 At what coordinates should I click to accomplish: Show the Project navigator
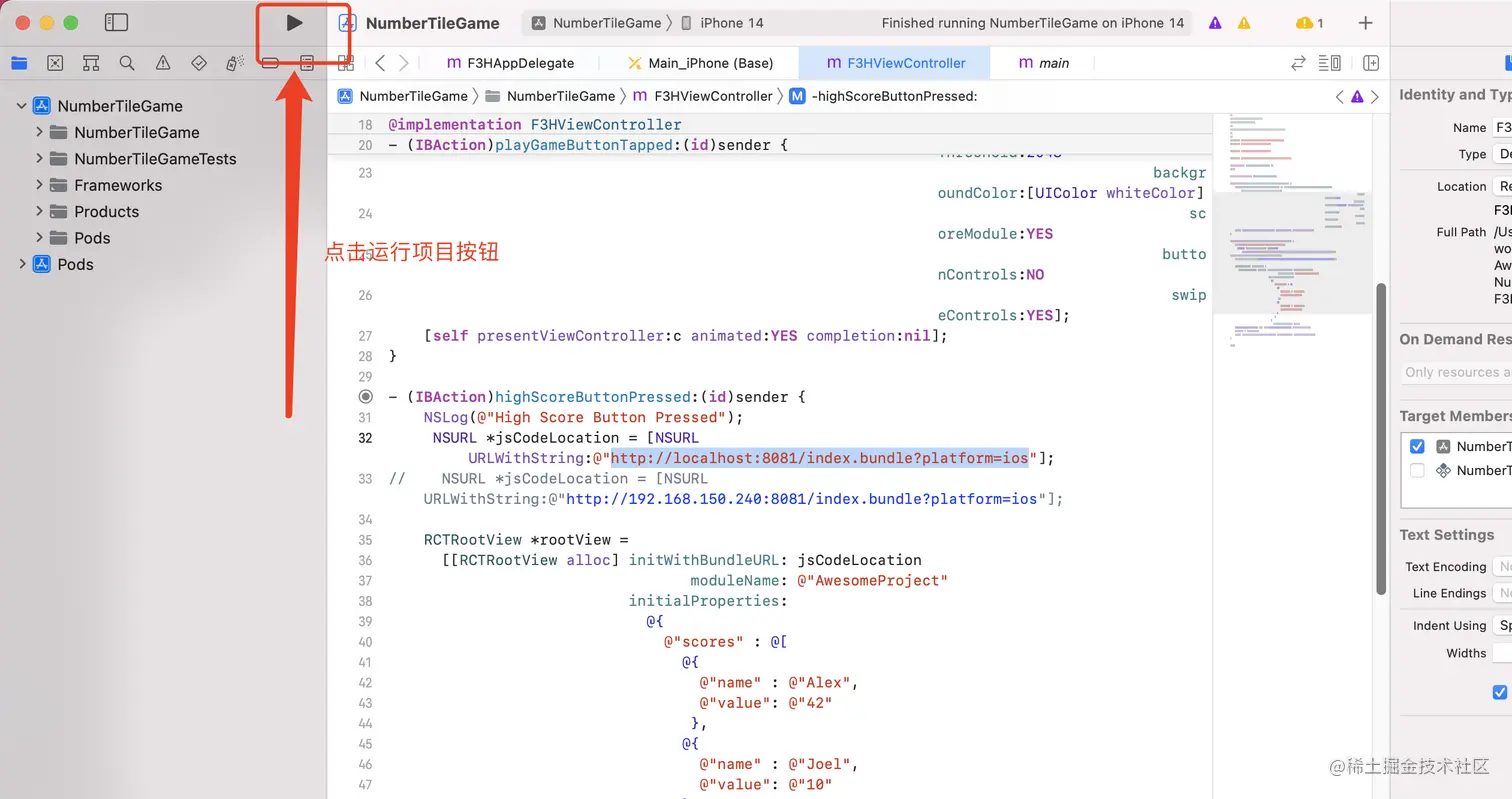(x=19, y=63)
